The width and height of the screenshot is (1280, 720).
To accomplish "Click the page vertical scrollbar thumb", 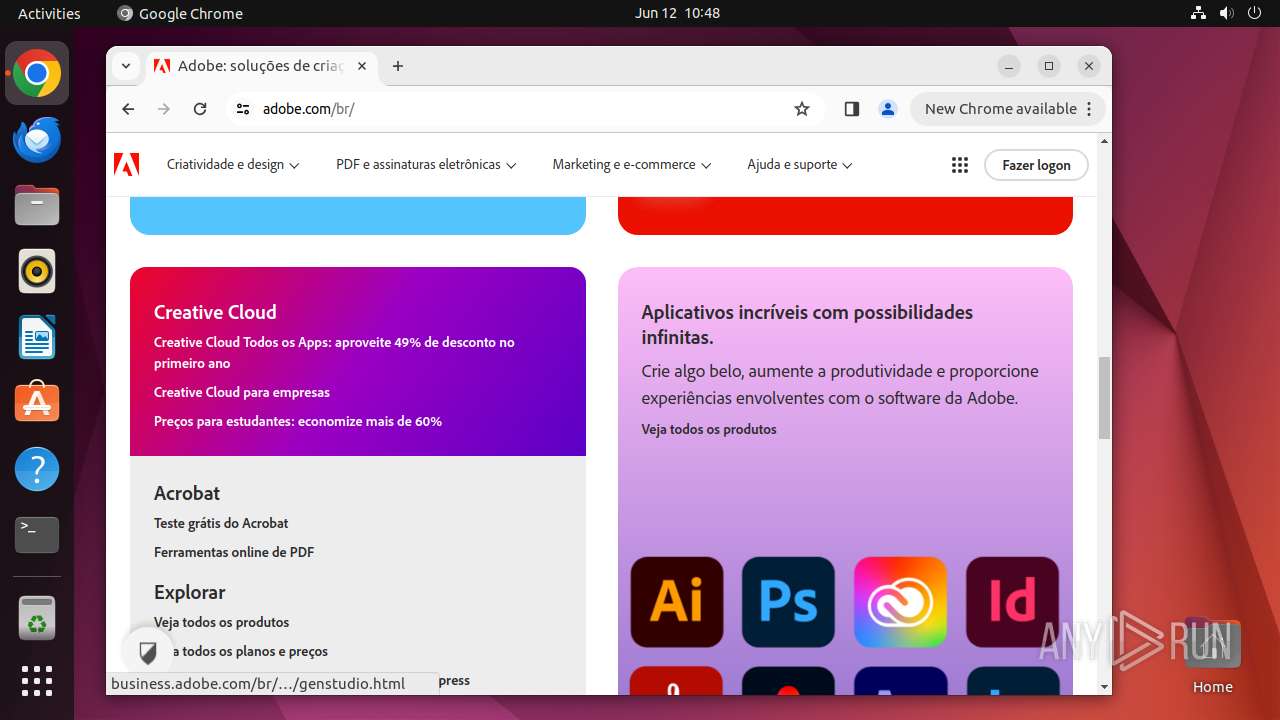I will (x=1104, y=397).
